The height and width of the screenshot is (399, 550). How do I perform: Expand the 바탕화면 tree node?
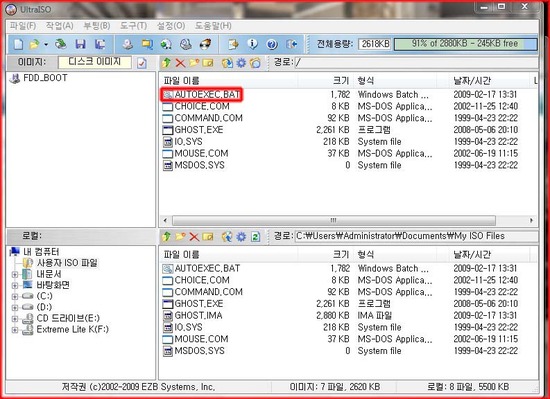(15, 286)
